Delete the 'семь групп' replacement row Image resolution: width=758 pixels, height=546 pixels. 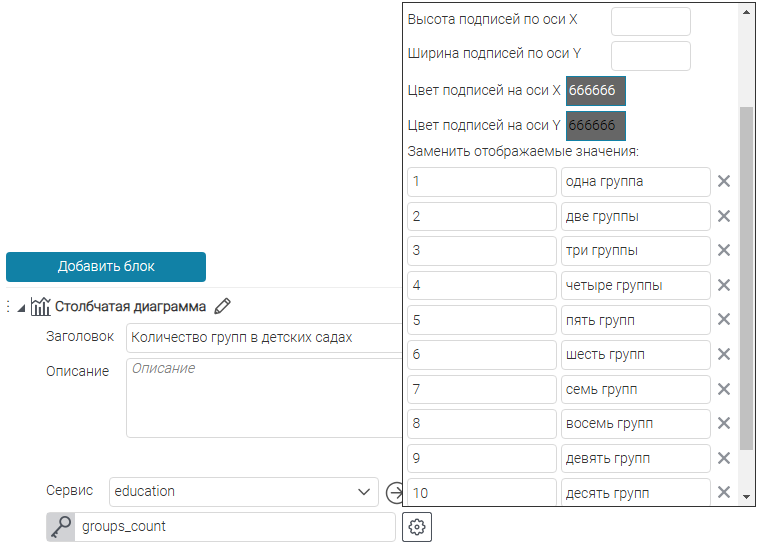724,389
